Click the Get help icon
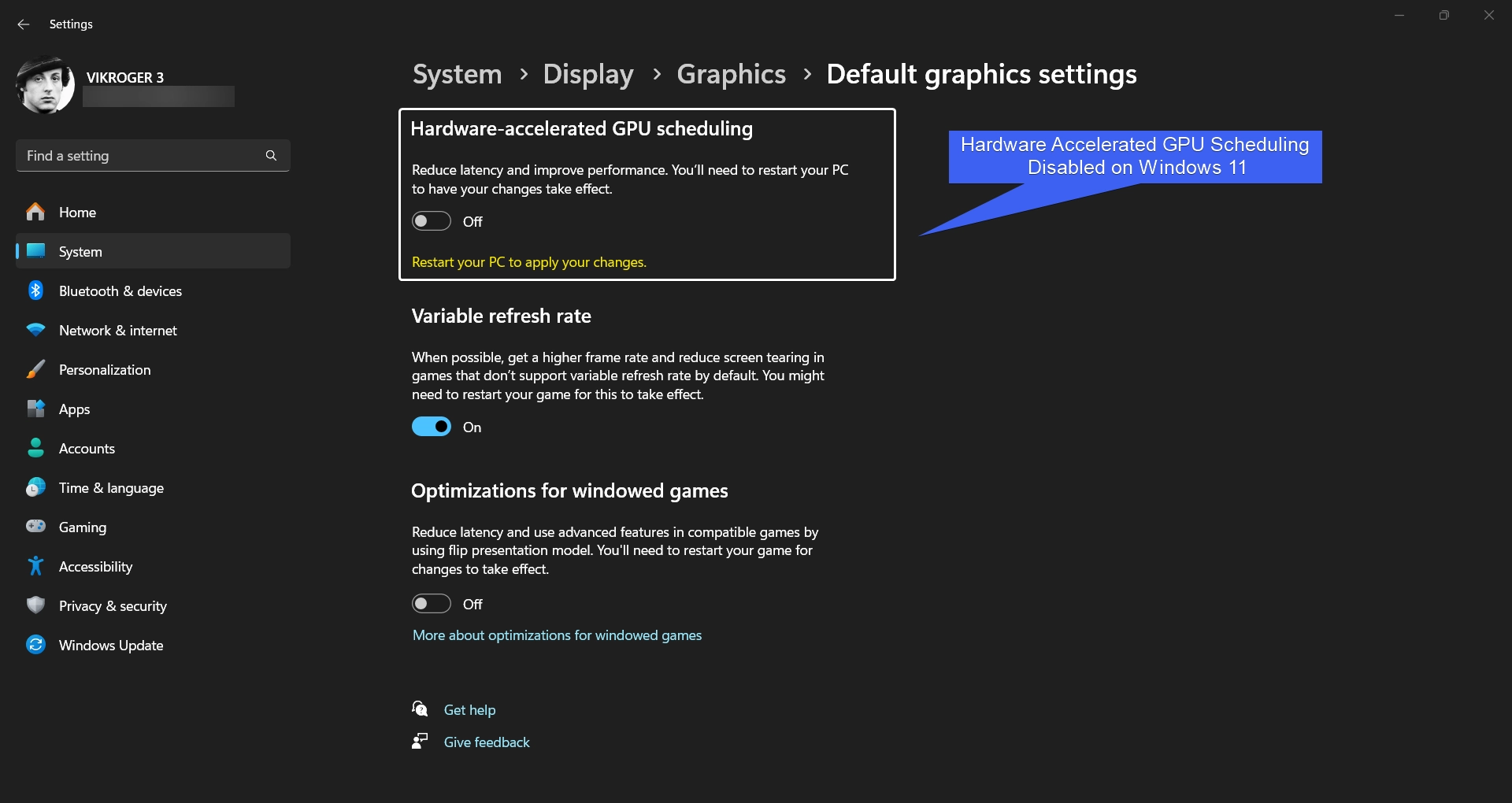Image resolution: width=1512 pixels, height=803 pixels. click(420, 709)
